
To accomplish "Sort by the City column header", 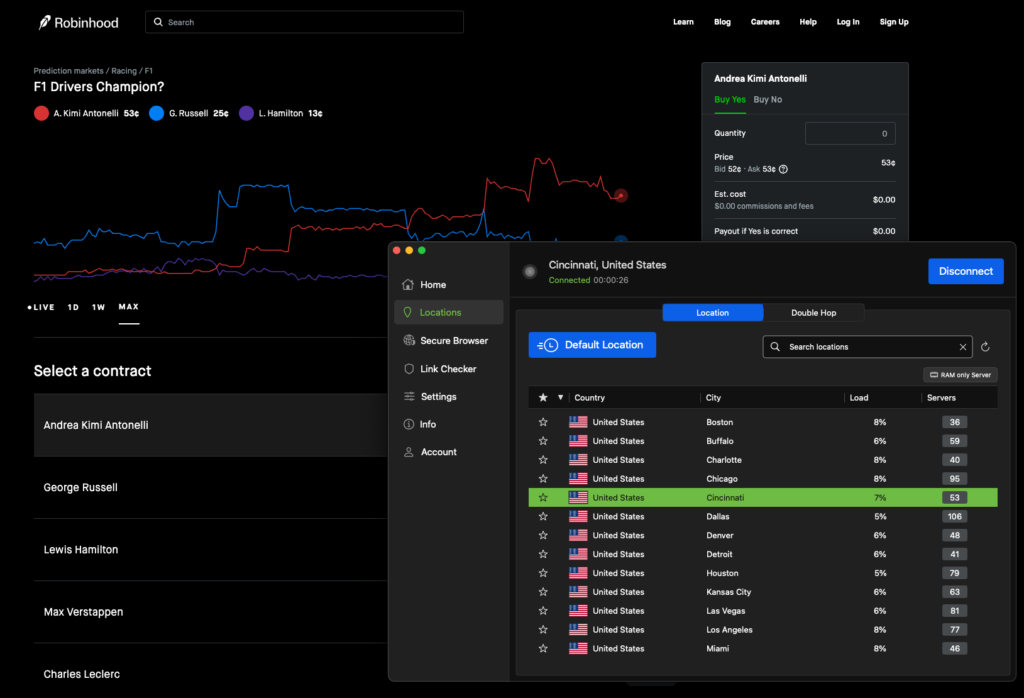I will click(713, 398).
